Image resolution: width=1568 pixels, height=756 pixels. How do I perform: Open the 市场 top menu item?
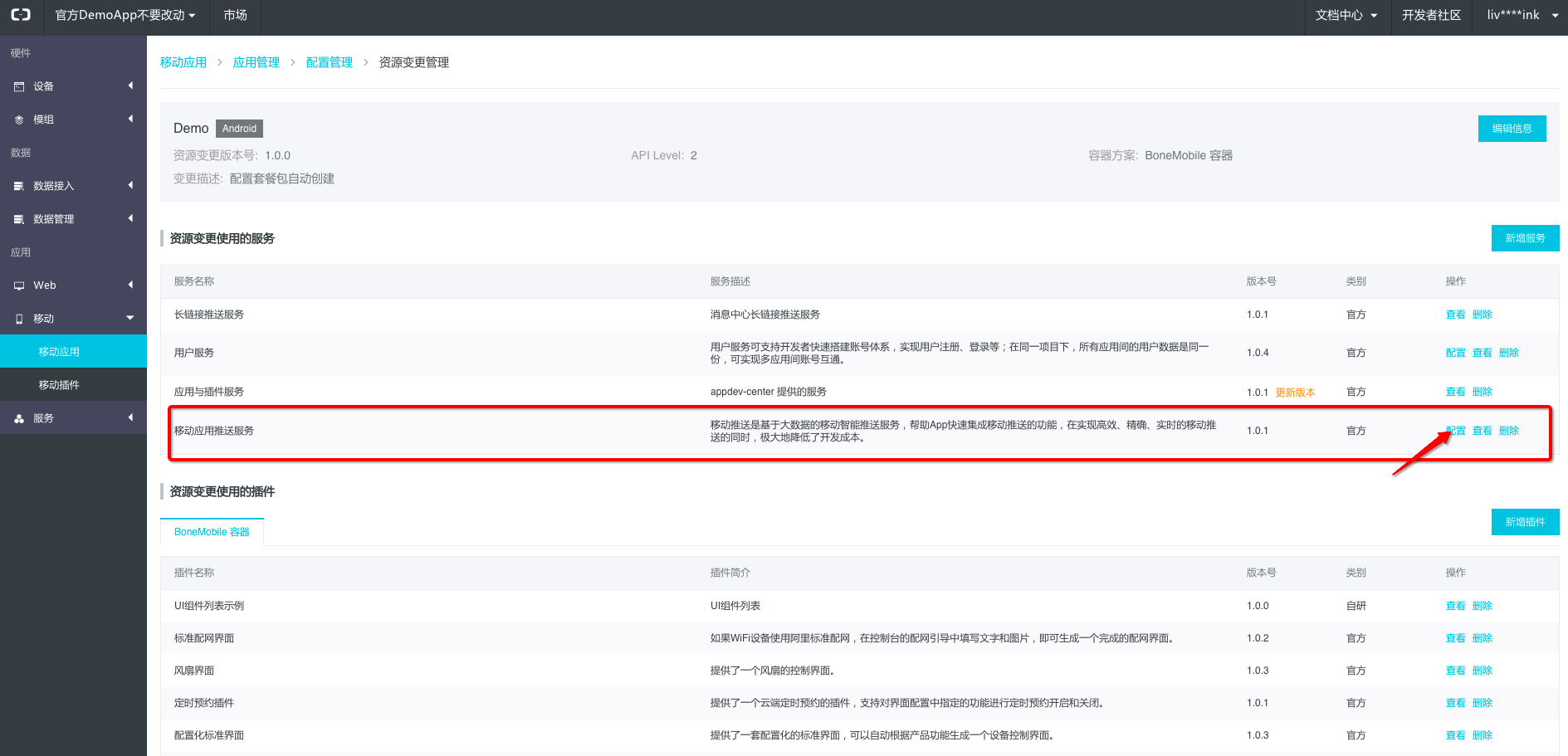pyautogui.click(x=235, y=15)
